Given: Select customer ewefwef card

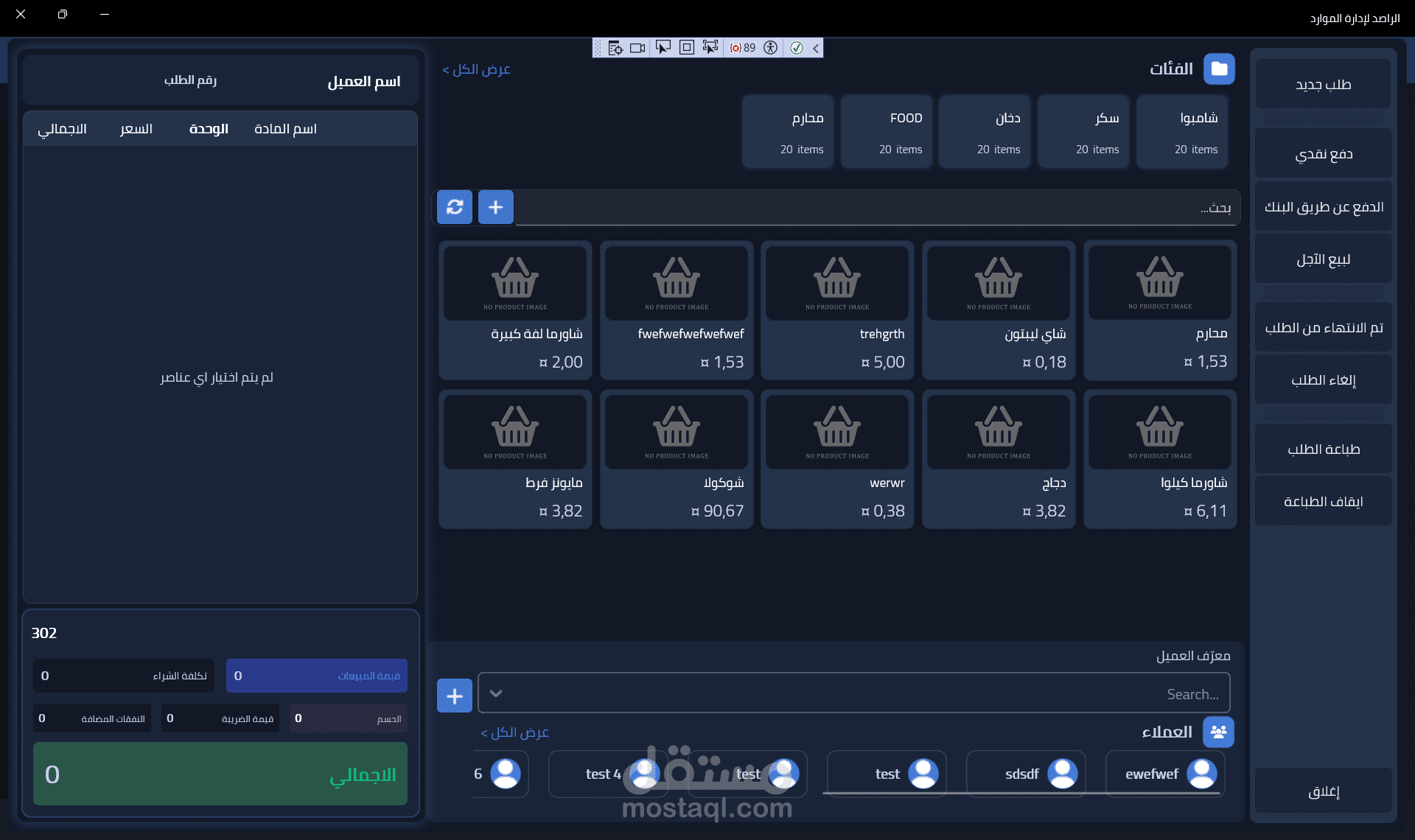Looking at the screenshot, I should (1165, 774).
